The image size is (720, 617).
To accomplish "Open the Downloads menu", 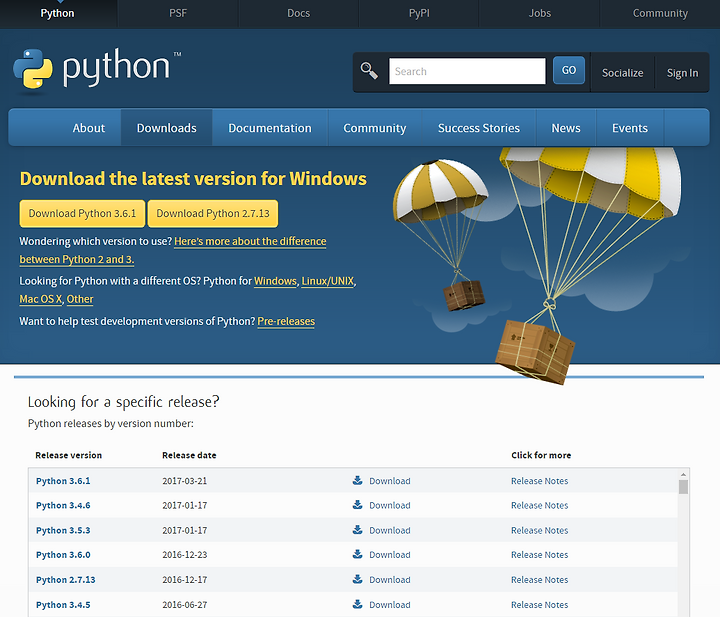I will 167,128.
